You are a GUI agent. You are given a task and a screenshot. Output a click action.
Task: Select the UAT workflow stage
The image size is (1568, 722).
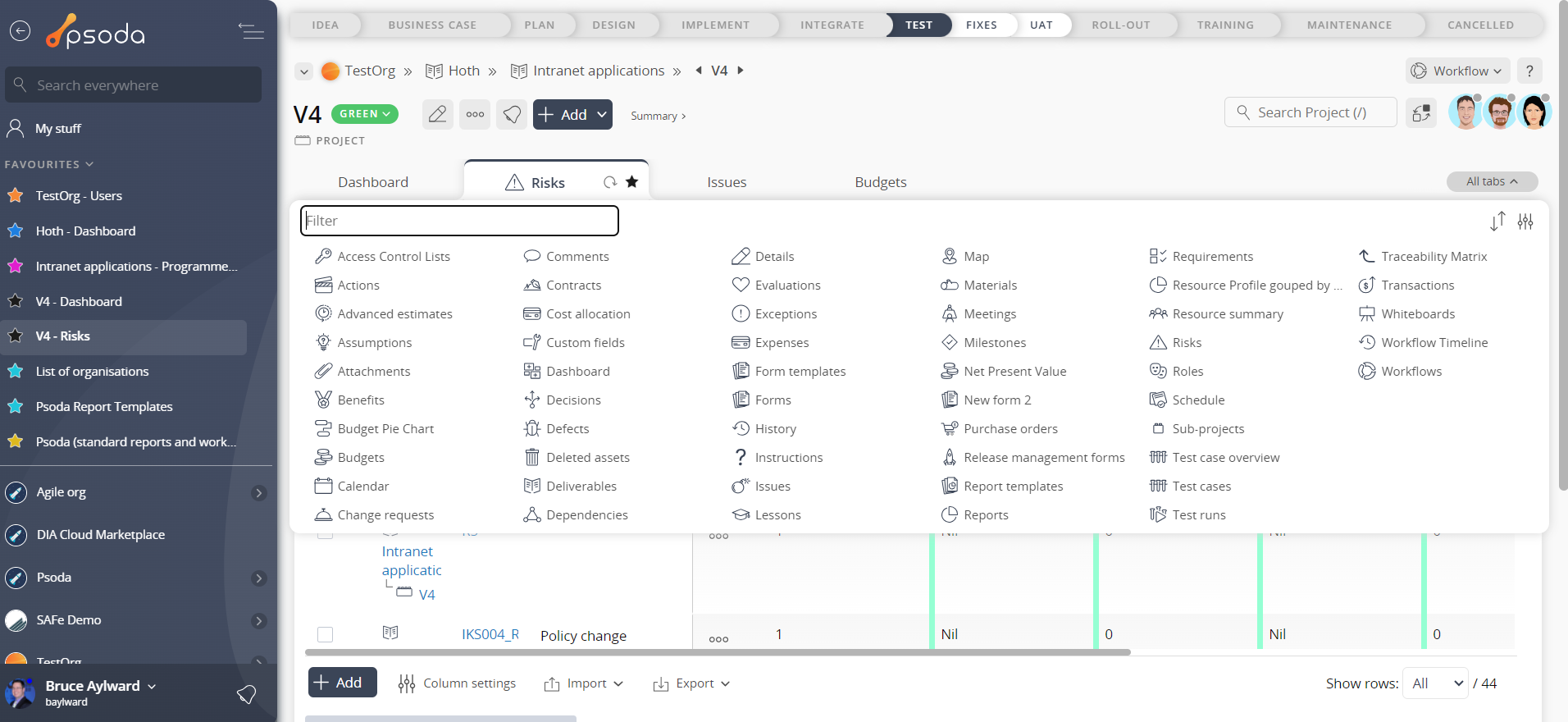pos(1041,25)
